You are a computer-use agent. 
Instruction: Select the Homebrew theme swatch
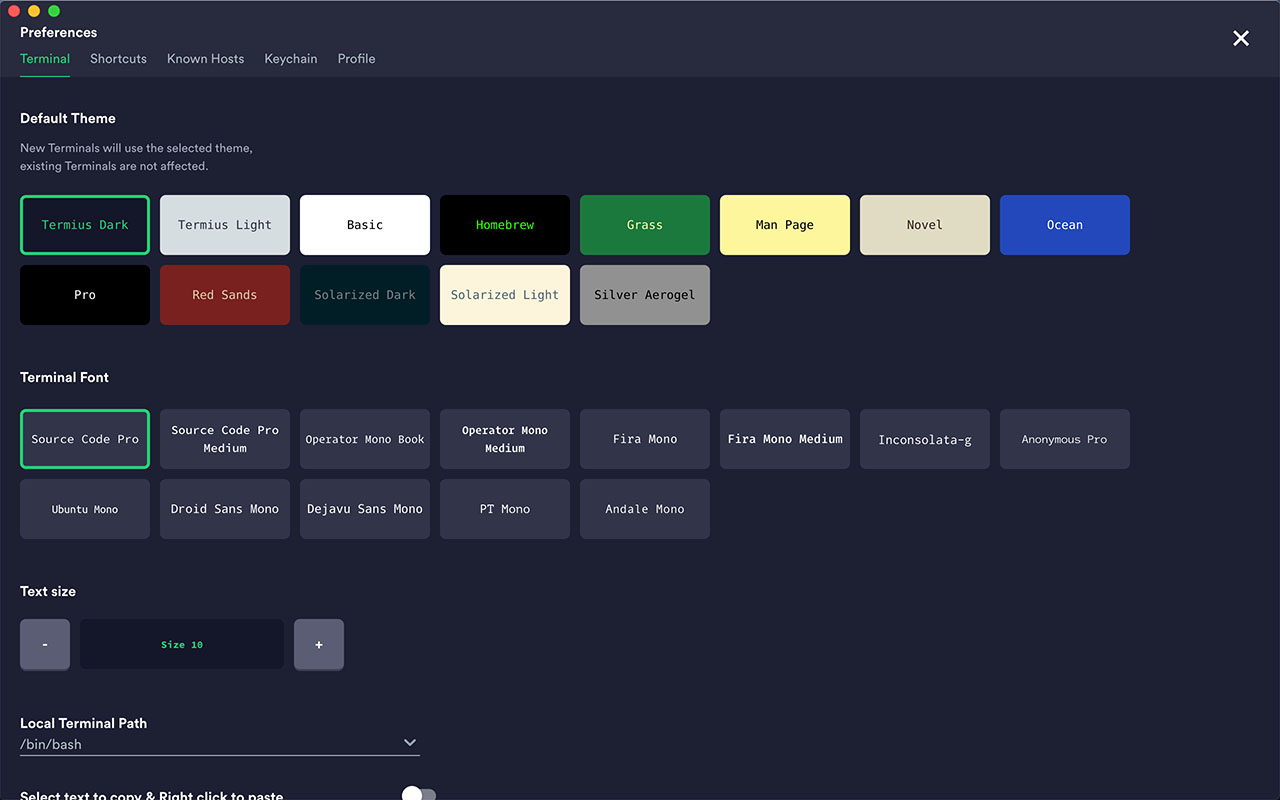(x=505, y=225)
